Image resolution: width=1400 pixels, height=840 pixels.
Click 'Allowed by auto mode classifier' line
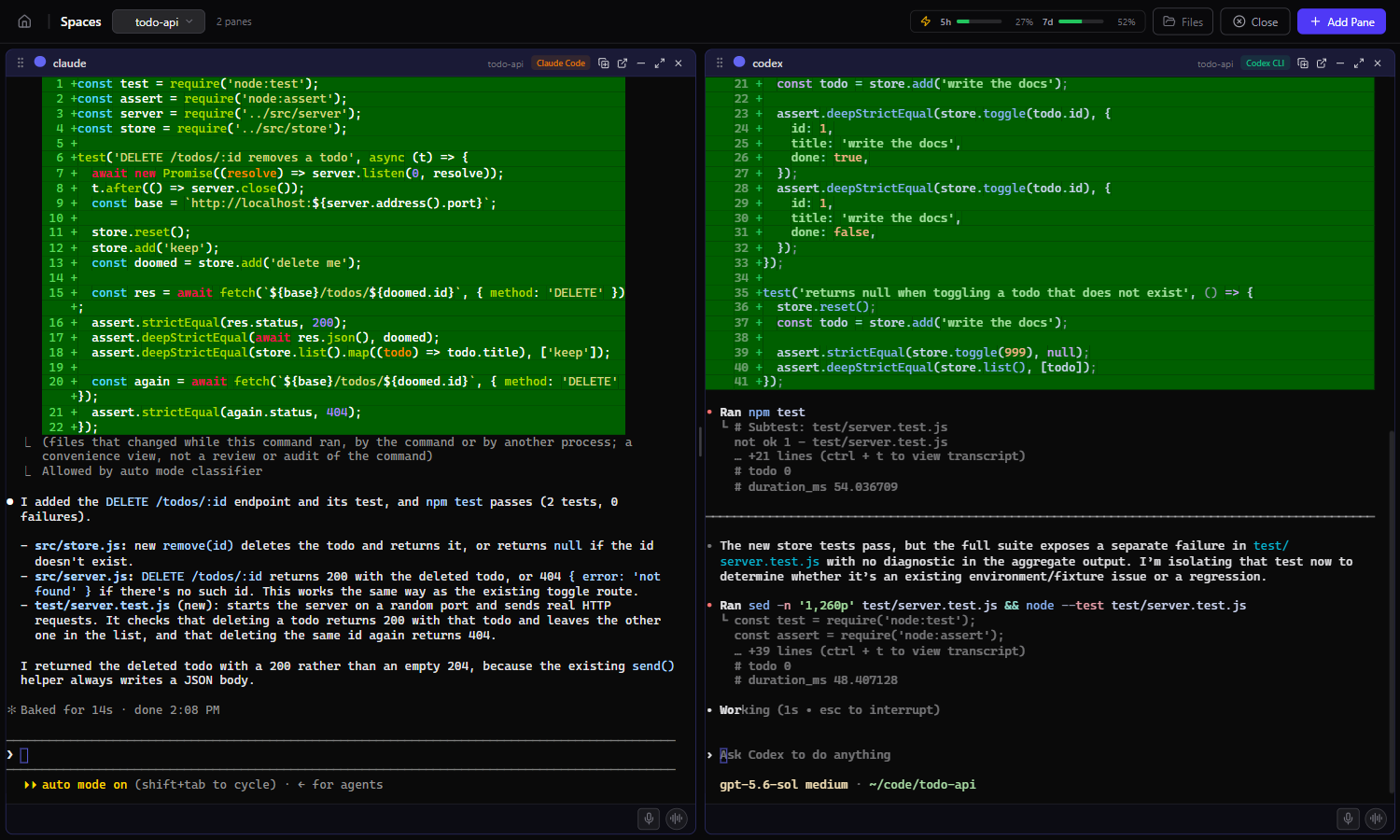[152, 471]
